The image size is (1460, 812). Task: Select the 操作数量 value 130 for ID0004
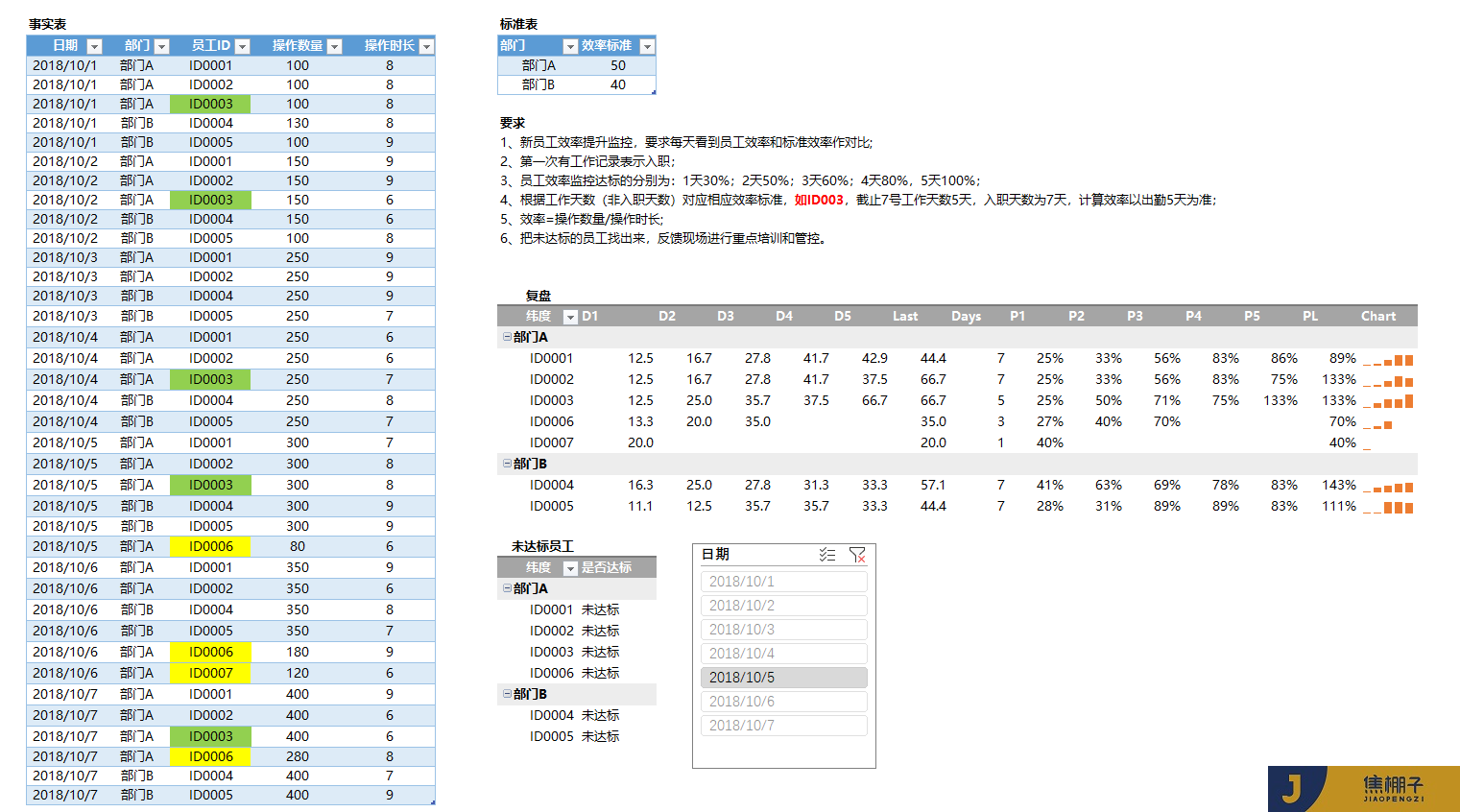click(x=298, y=123)
